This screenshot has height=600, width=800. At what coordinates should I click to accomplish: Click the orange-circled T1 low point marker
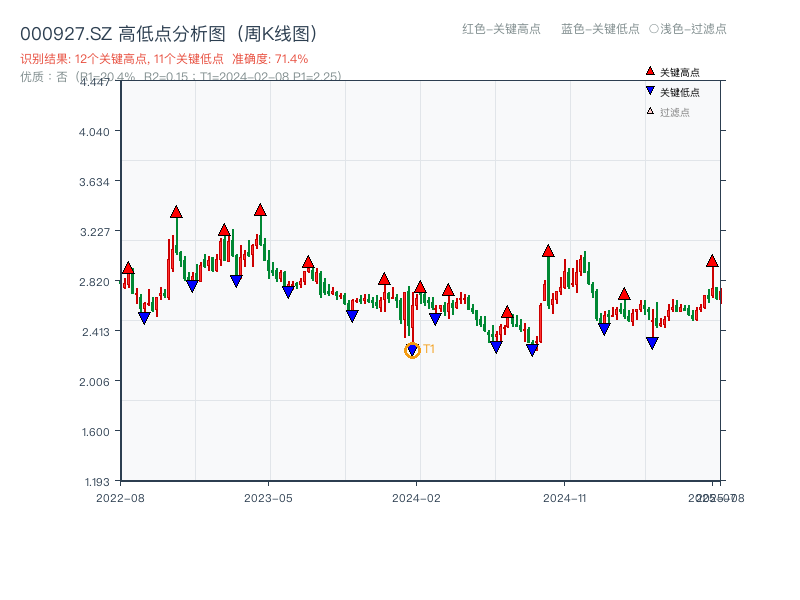[x=412, y=350]
